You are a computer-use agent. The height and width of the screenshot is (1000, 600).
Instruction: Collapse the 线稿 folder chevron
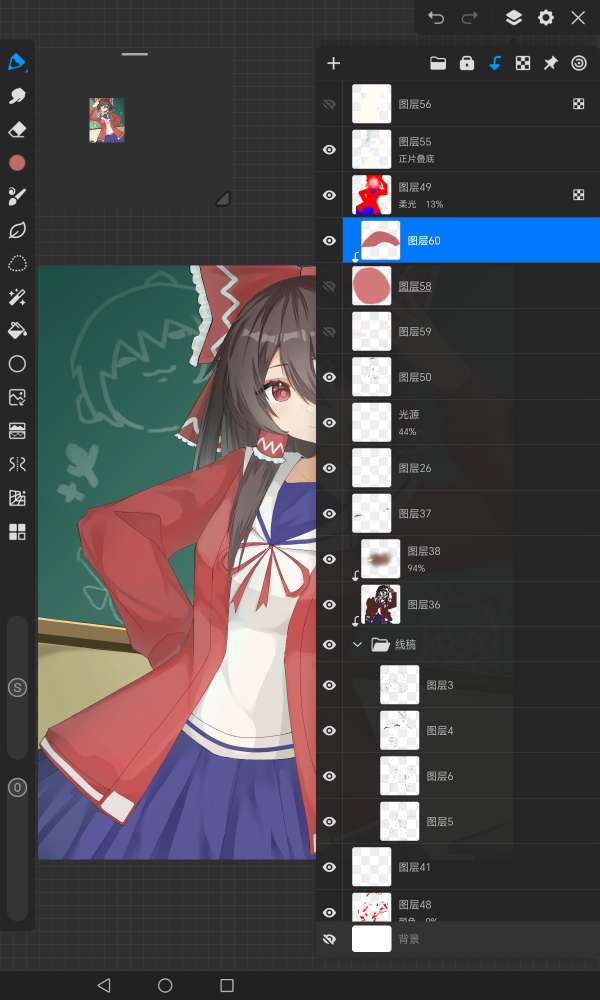pos(357,645)
